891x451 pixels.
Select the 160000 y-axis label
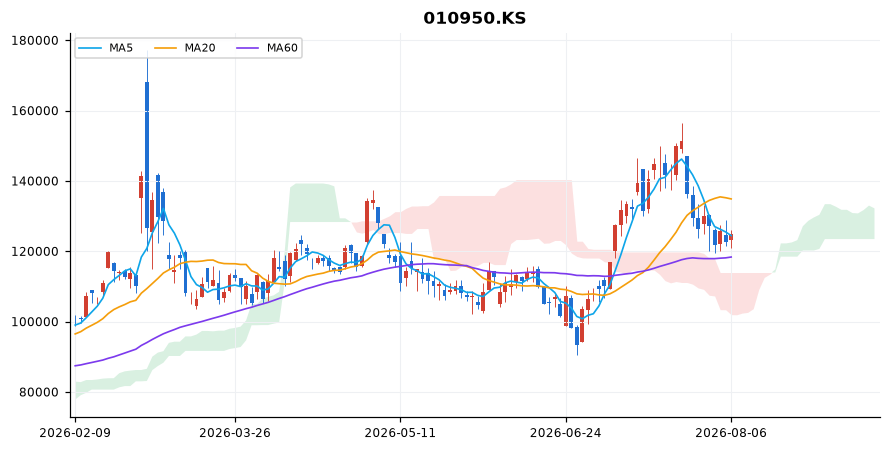point(35,111)
